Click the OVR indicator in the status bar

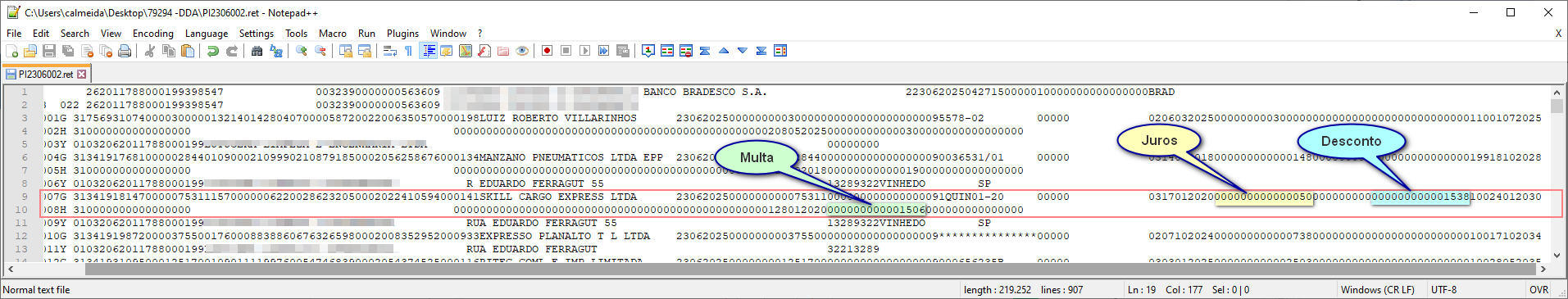[x=1538, y=290]
